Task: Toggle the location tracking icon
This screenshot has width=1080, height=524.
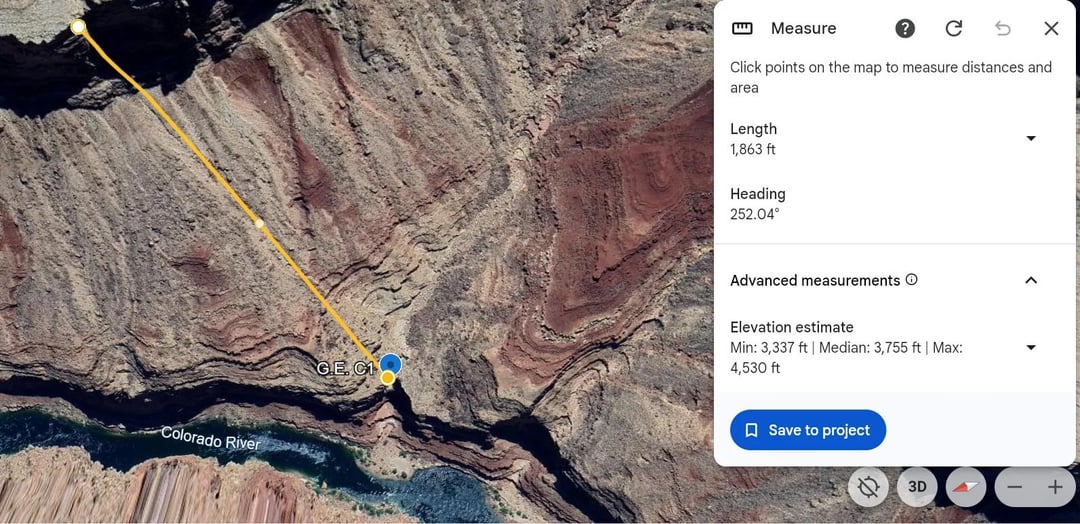Action: tap(869, 487)
